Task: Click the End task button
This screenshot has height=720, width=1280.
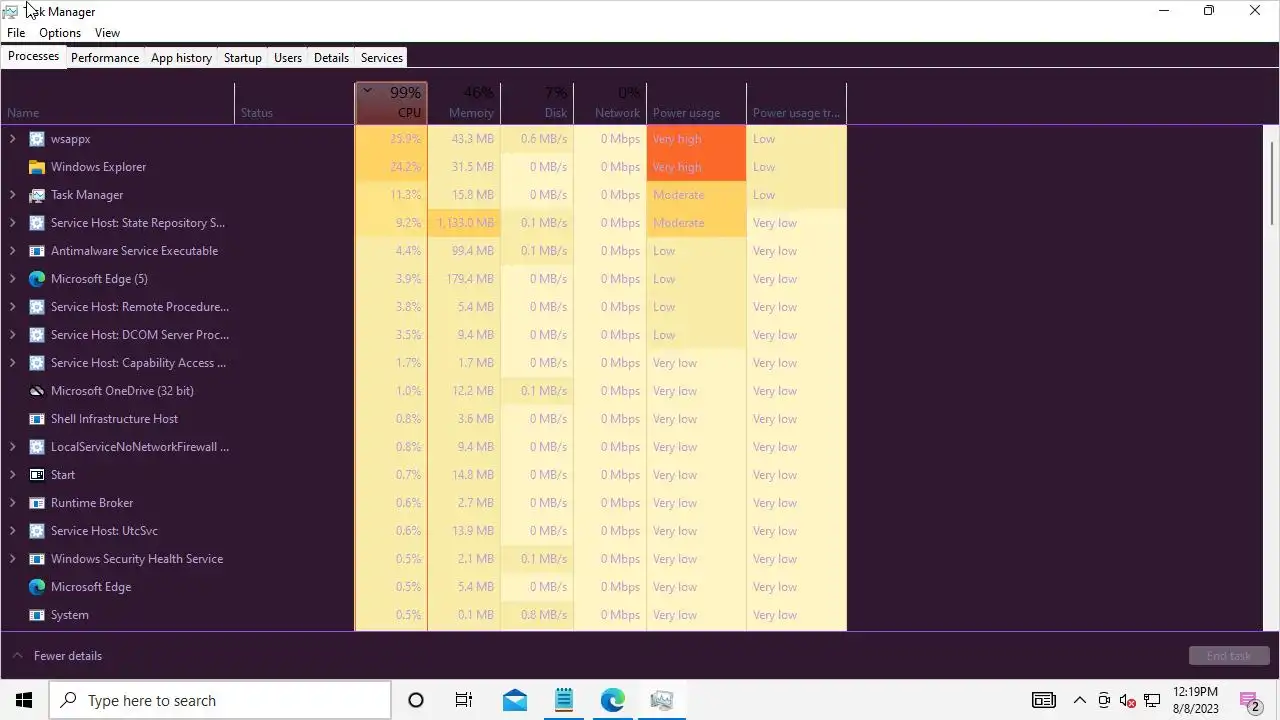Action: pos(1229,656)
